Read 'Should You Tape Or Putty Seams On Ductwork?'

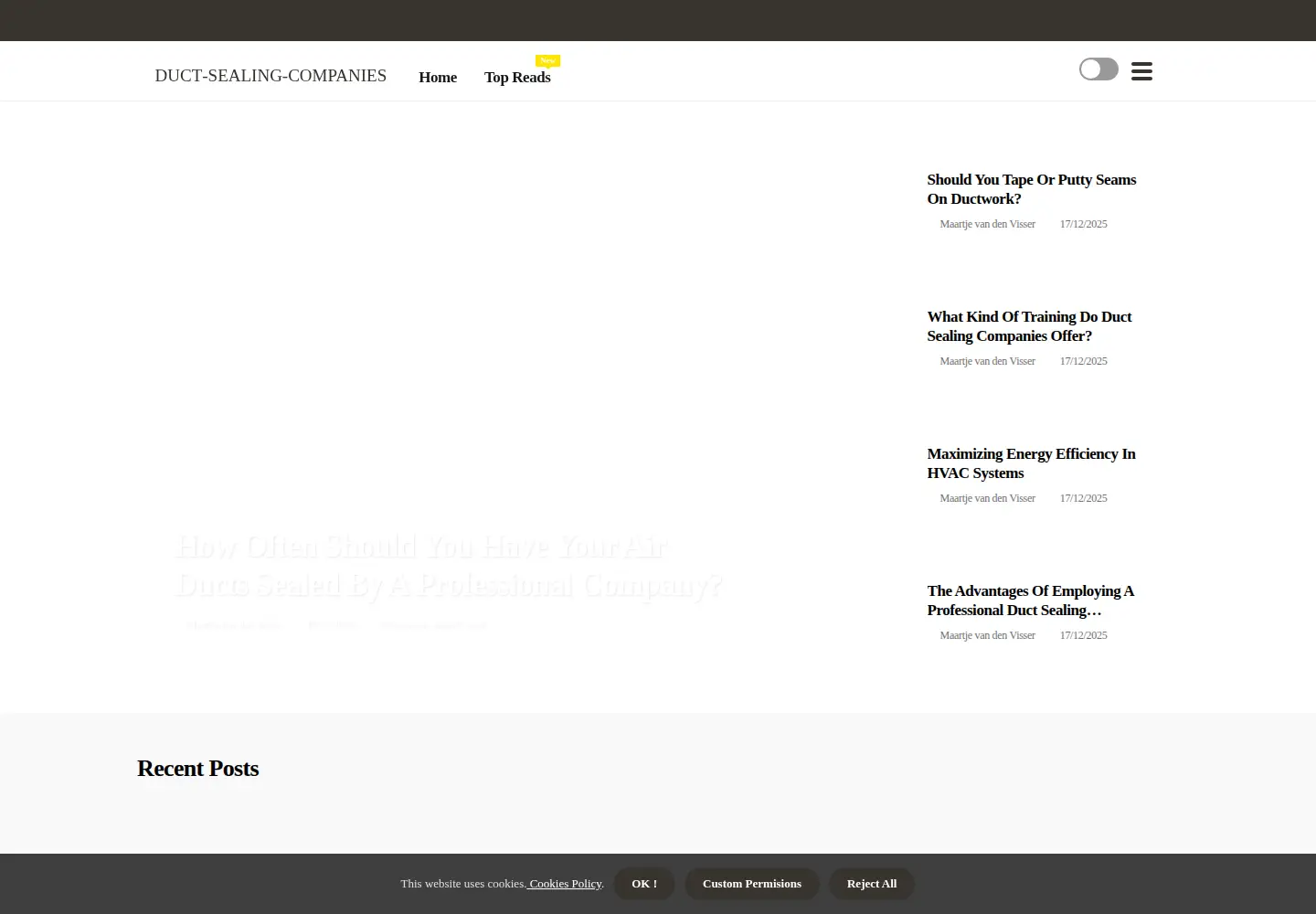(1032, 189)
